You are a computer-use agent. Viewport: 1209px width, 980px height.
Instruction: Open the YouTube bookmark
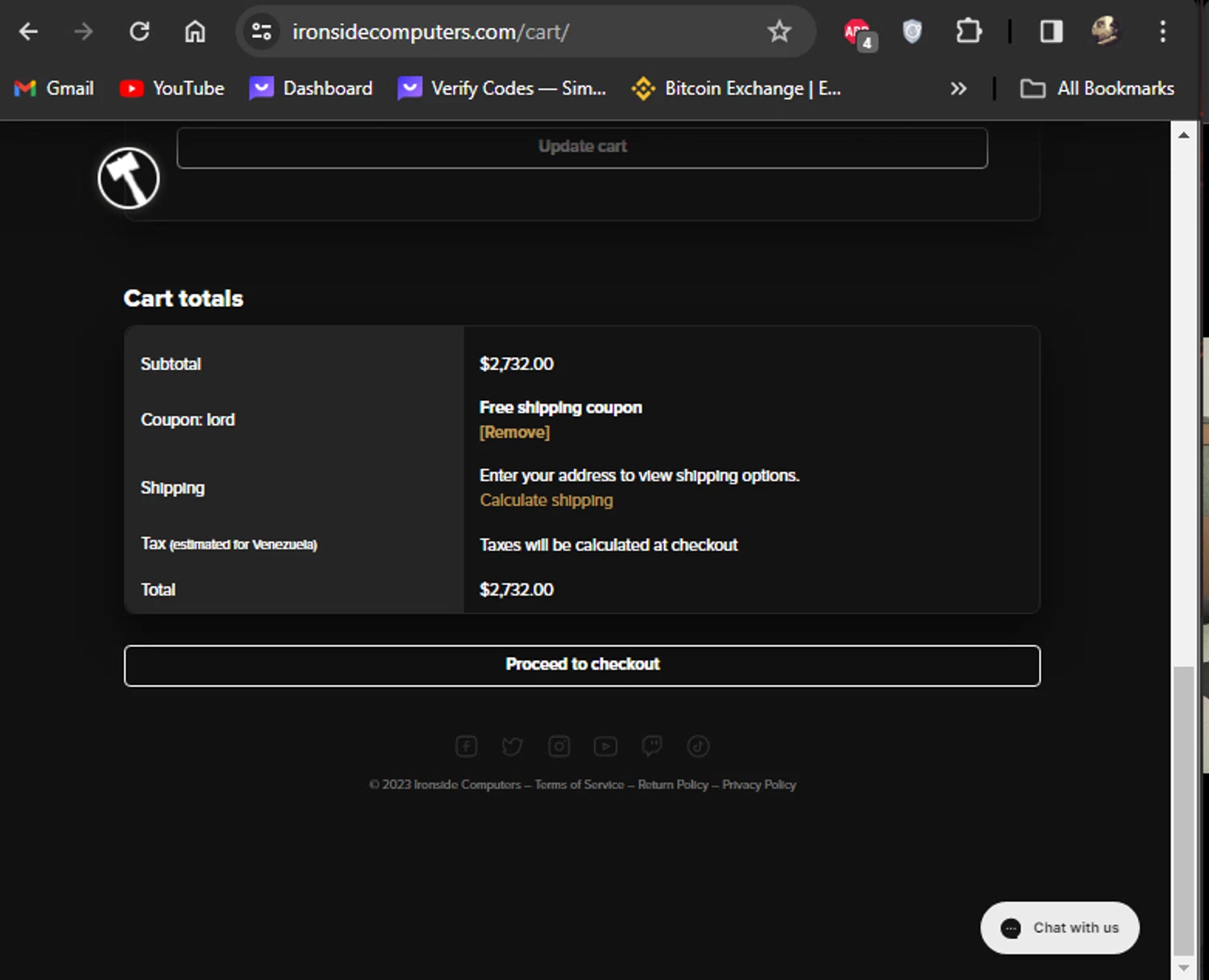tap(172, 89)
